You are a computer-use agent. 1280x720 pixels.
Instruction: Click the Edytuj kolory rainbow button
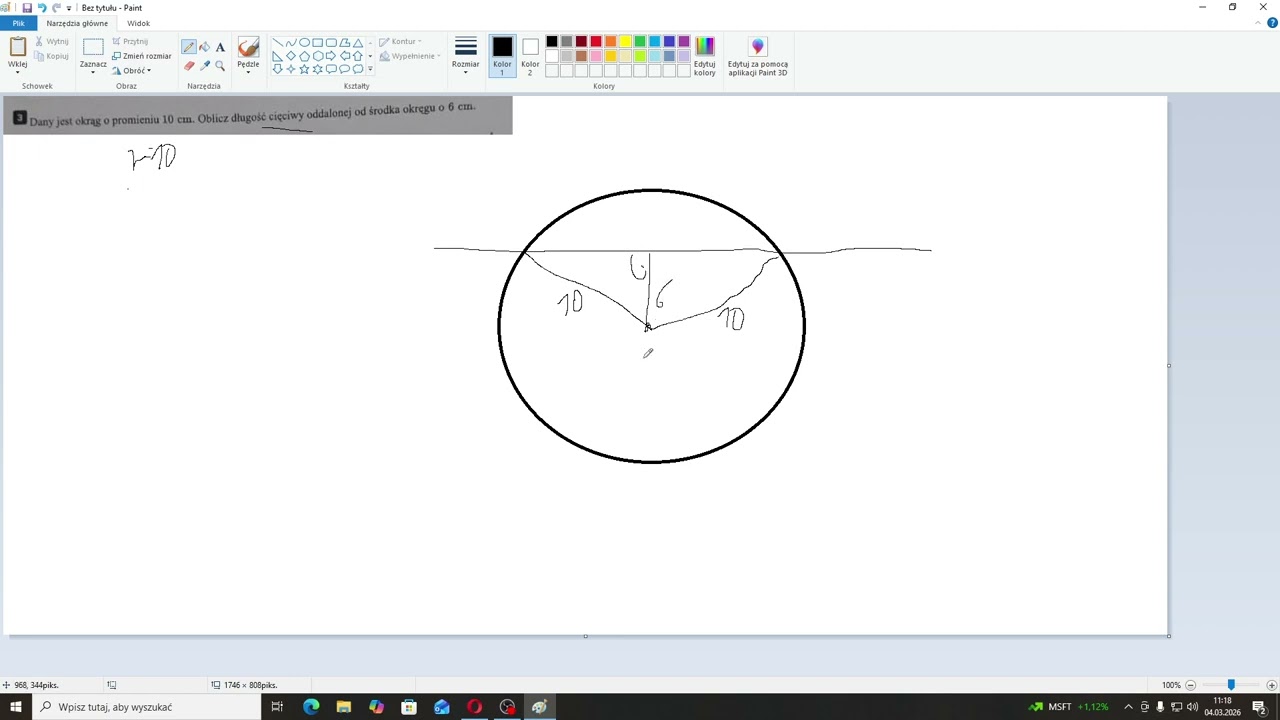pyautogui.click(x=705, y=57)
